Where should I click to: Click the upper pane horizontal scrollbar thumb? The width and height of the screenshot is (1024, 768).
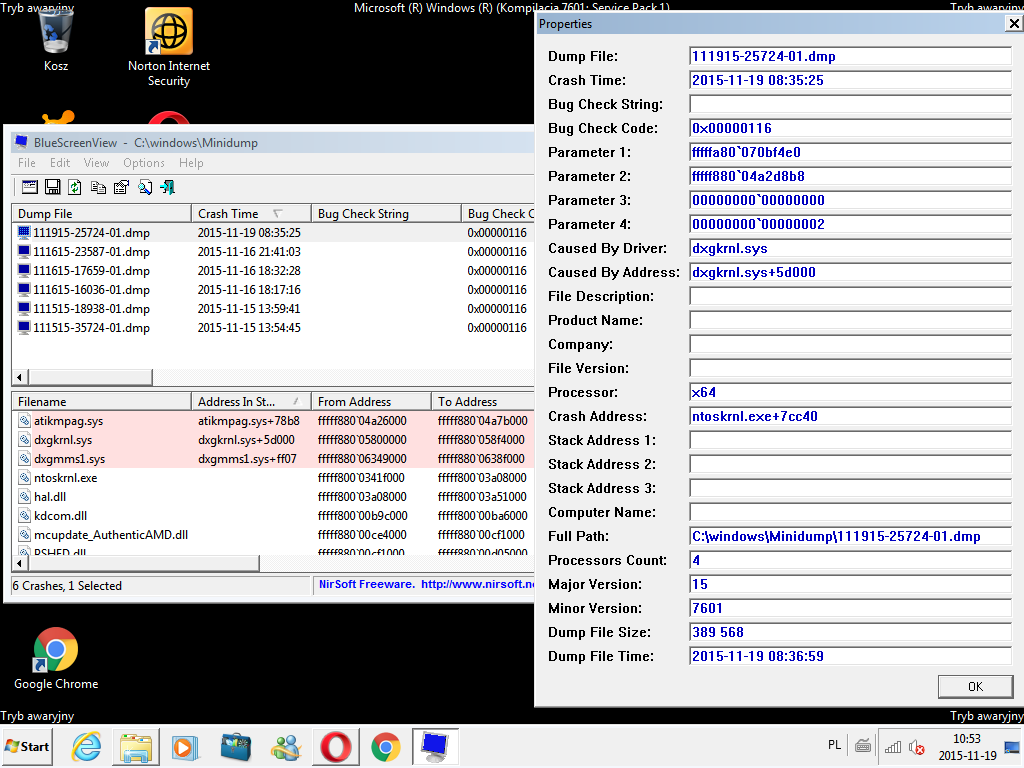(89, 377)
